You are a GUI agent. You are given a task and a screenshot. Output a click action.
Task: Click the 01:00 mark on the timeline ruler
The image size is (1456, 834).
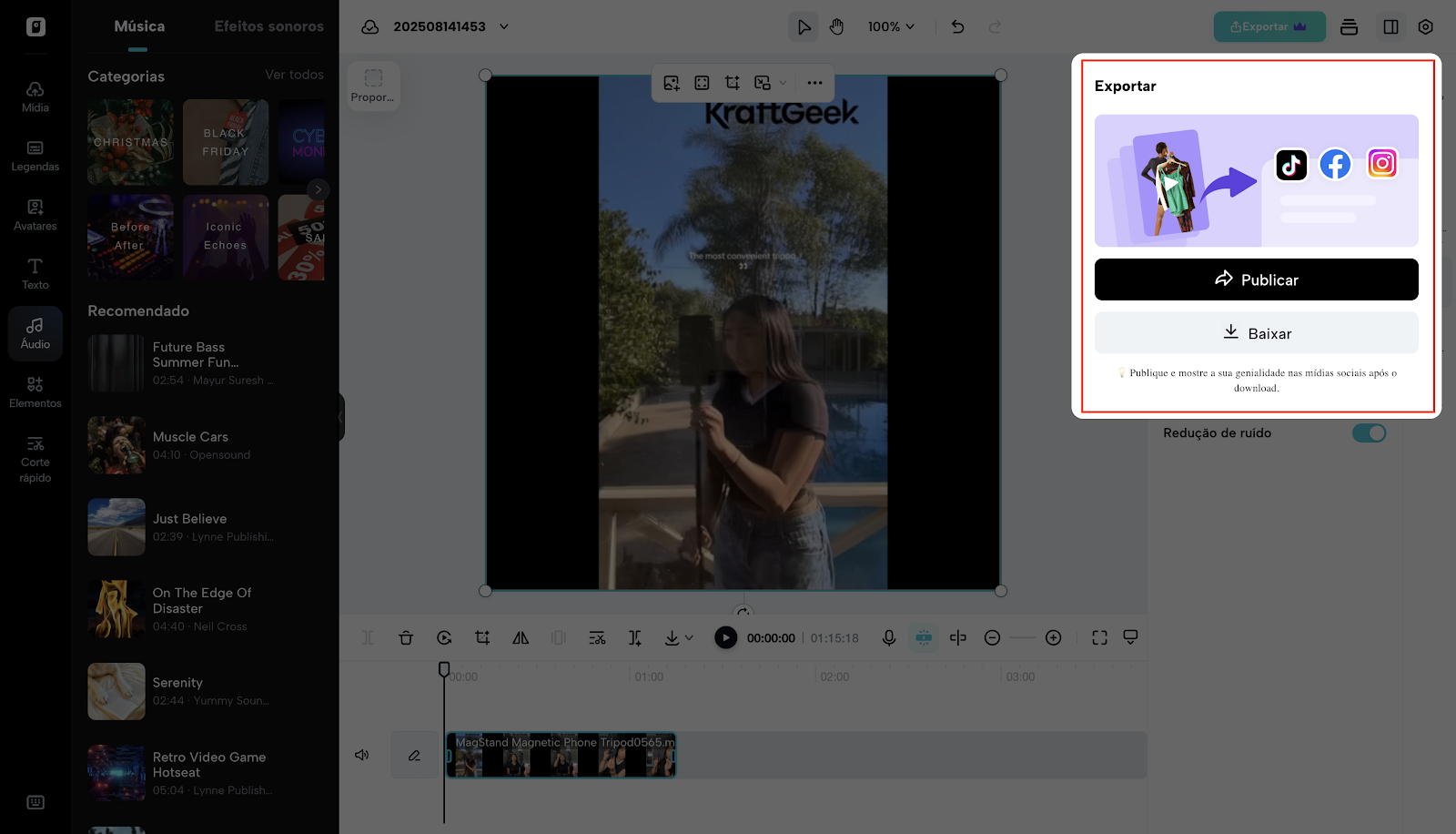click(649, 676)
